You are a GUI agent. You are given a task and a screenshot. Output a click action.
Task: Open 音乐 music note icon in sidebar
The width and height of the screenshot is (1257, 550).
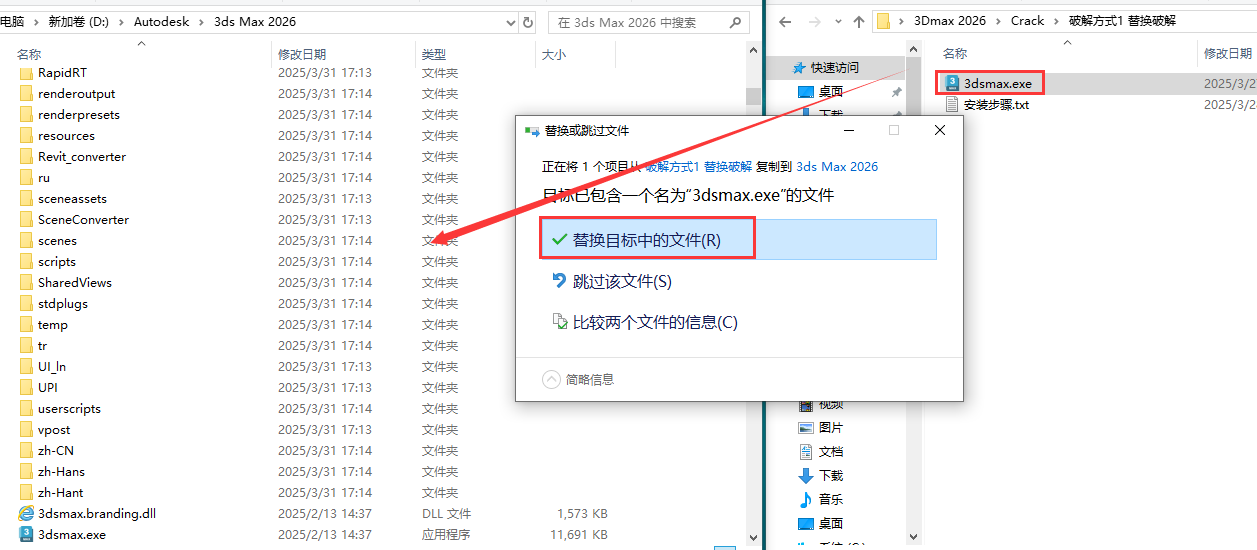tap(806, 499)
